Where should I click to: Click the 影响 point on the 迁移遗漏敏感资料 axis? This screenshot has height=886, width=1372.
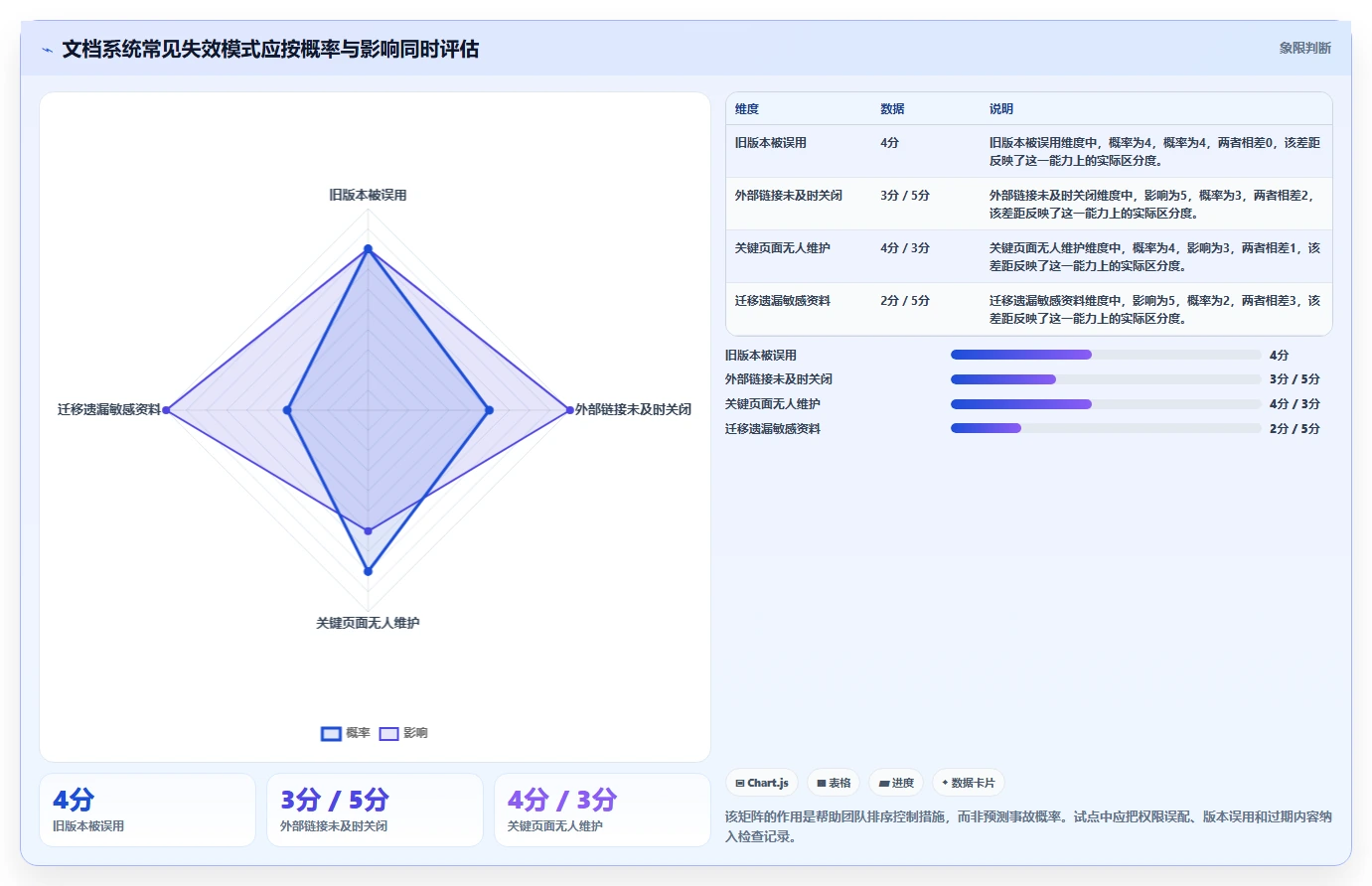pyautogui.click(x=166, y=409)
